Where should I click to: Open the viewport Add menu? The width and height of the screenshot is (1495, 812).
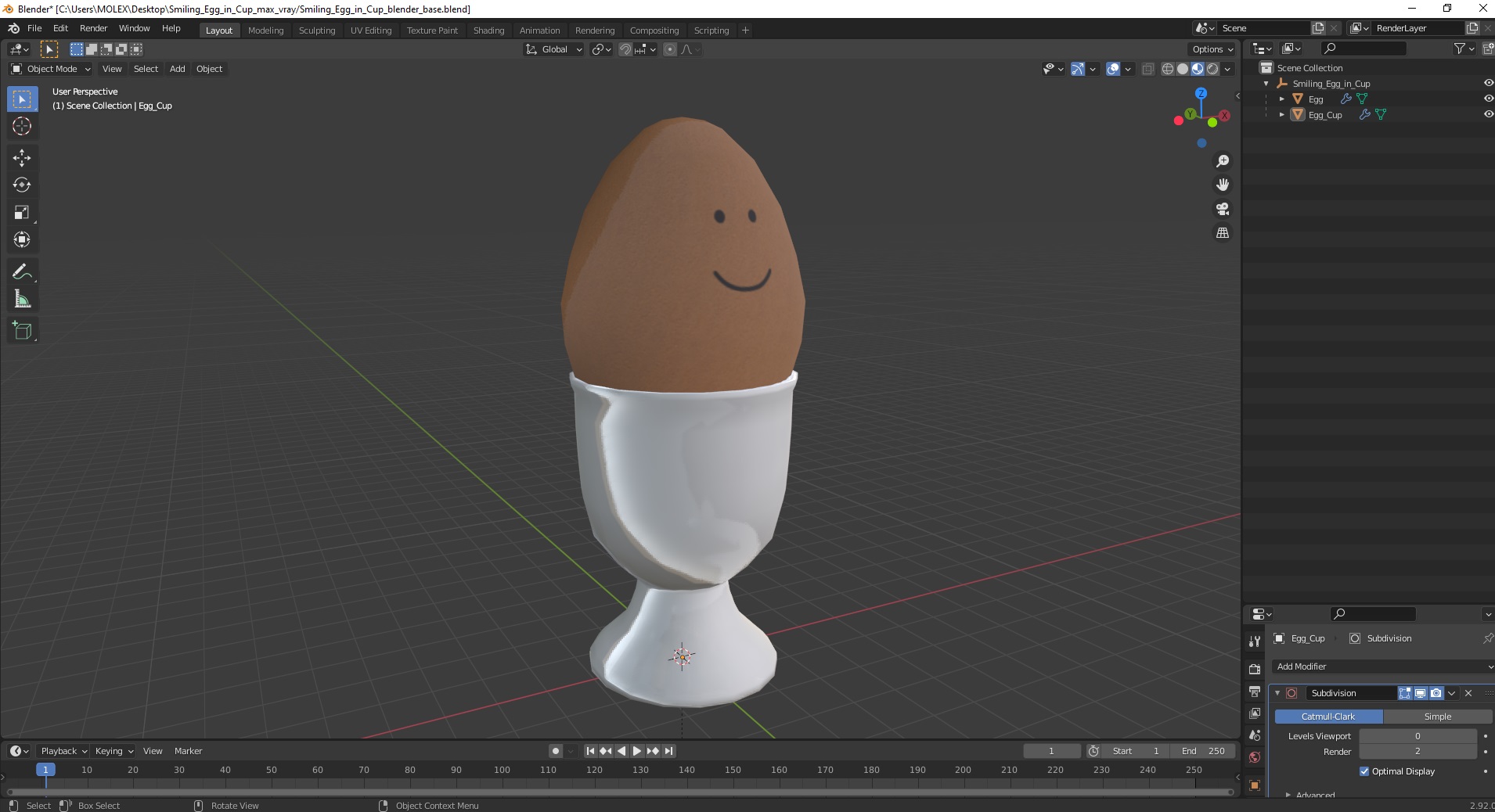(x=178, y=69)
